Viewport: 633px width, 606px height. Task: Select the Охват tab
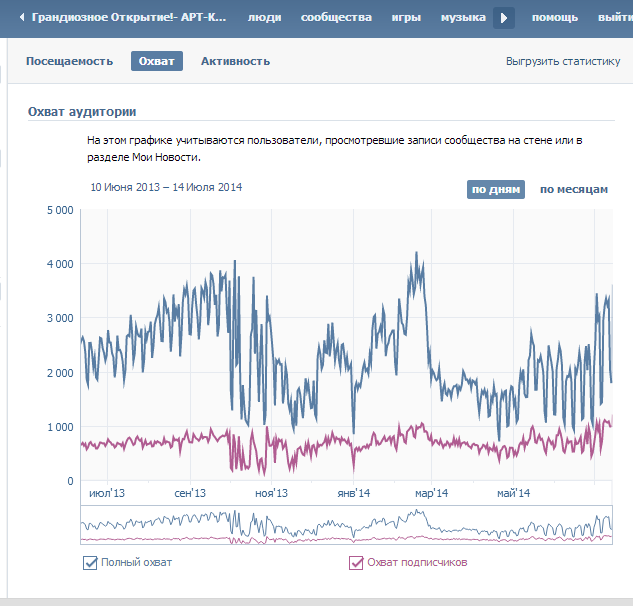coord(156,61)
